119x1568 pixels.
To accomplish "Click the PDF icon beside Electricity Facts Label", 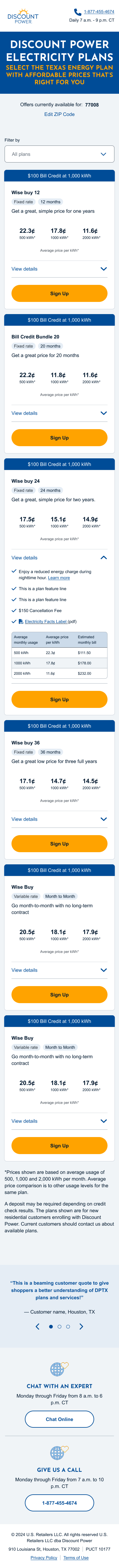I will [x=21, y=621].
